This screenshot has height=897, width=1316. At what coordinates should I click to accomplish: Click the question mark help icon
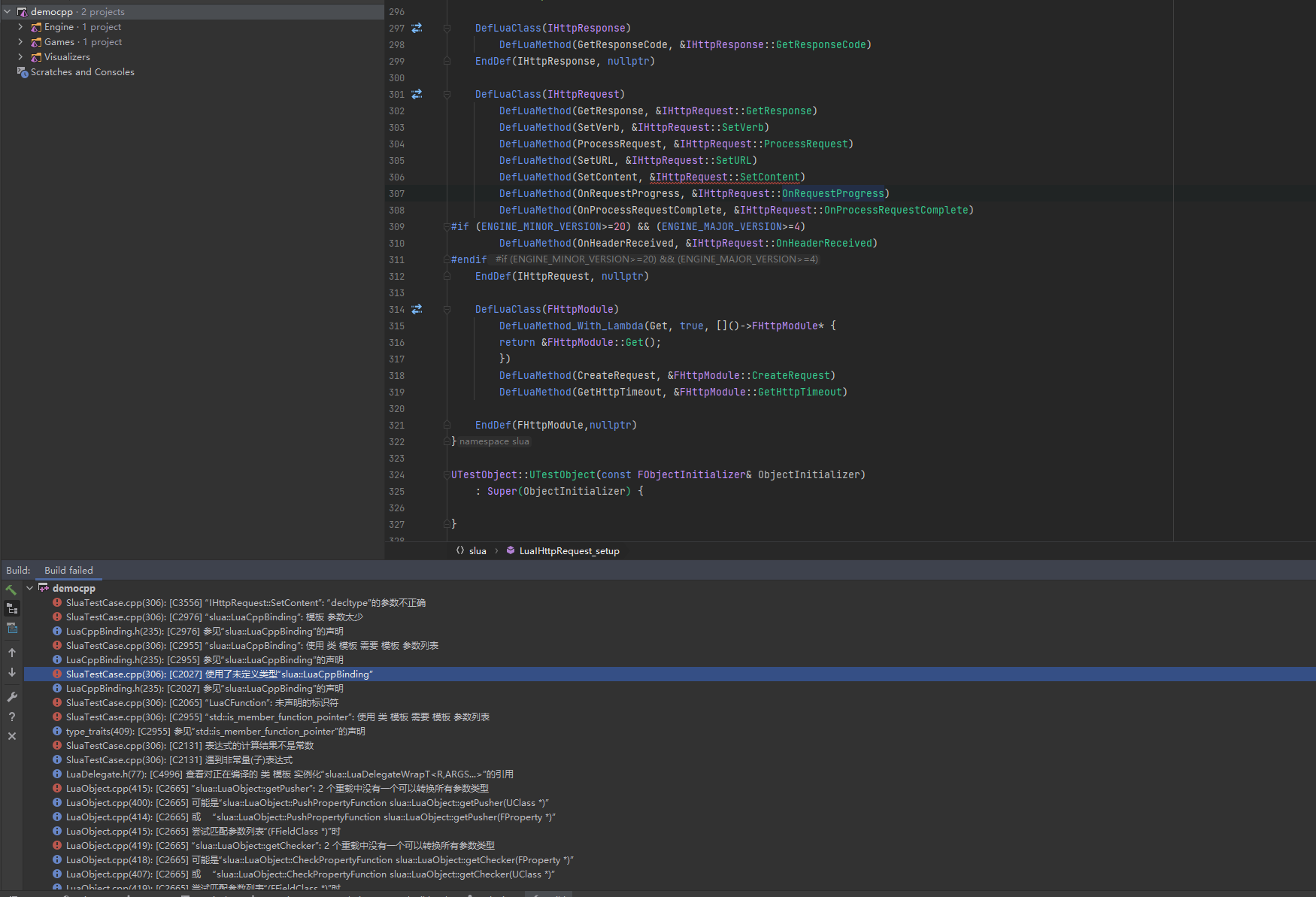pos(12,717)
